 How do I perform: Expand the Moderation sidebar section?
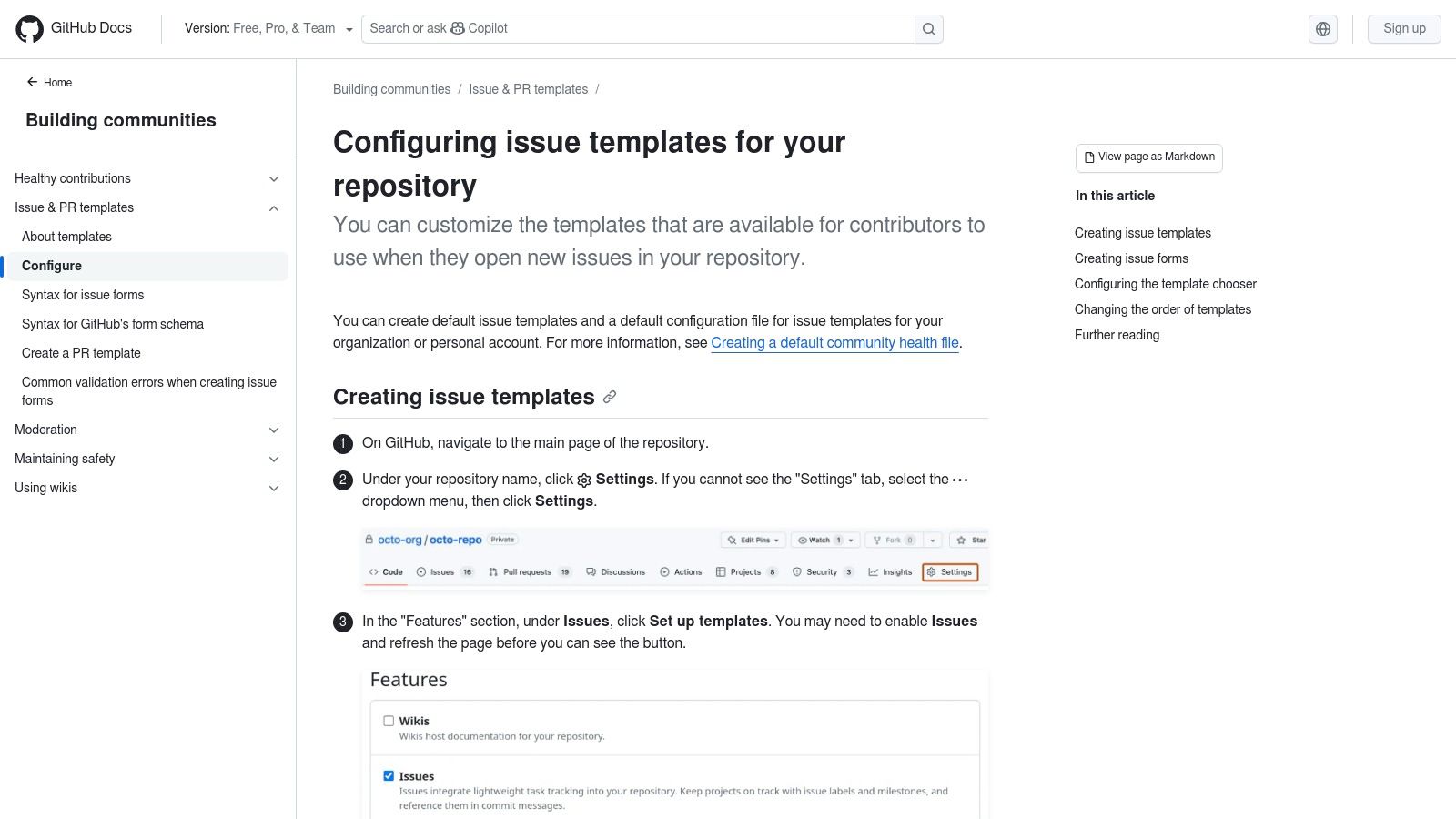tap(273, 430)
